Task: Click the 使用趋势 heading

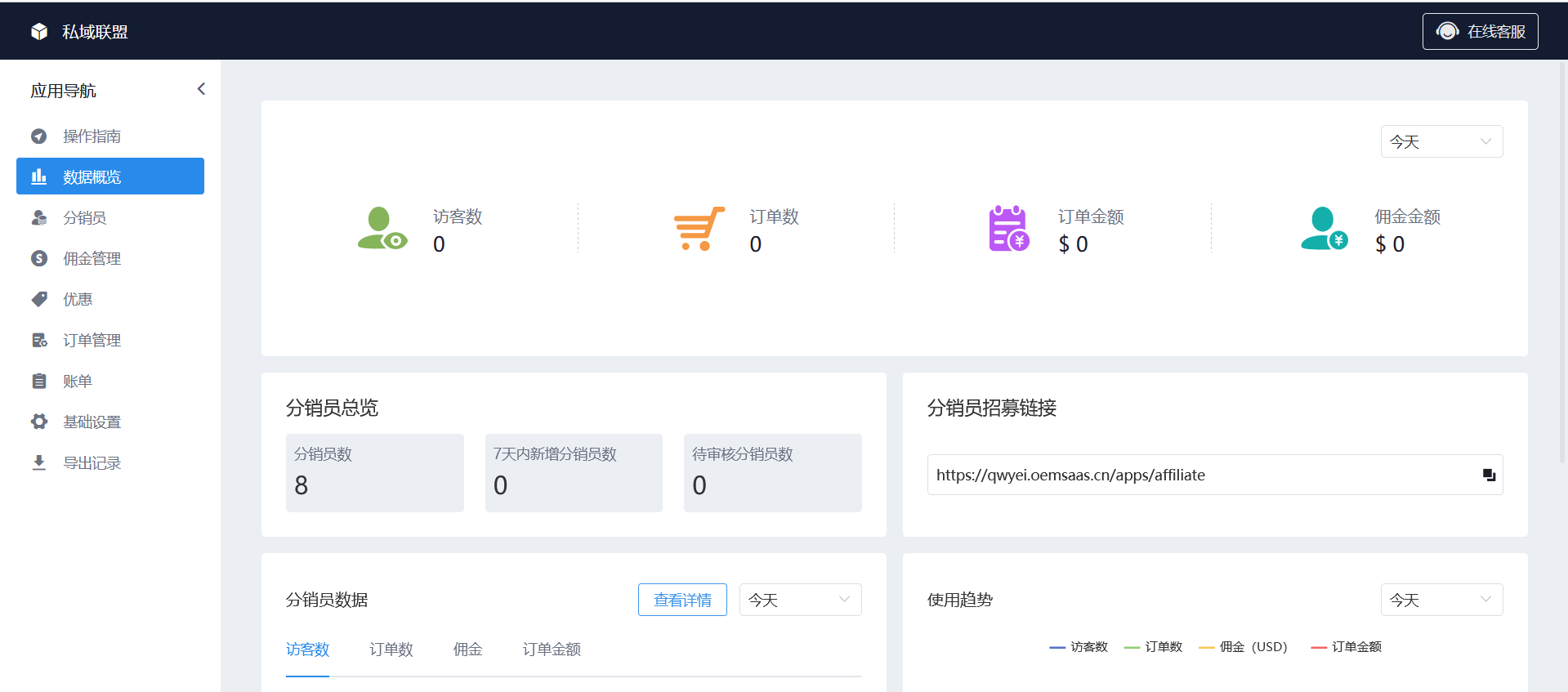Action: coord(959,600)
